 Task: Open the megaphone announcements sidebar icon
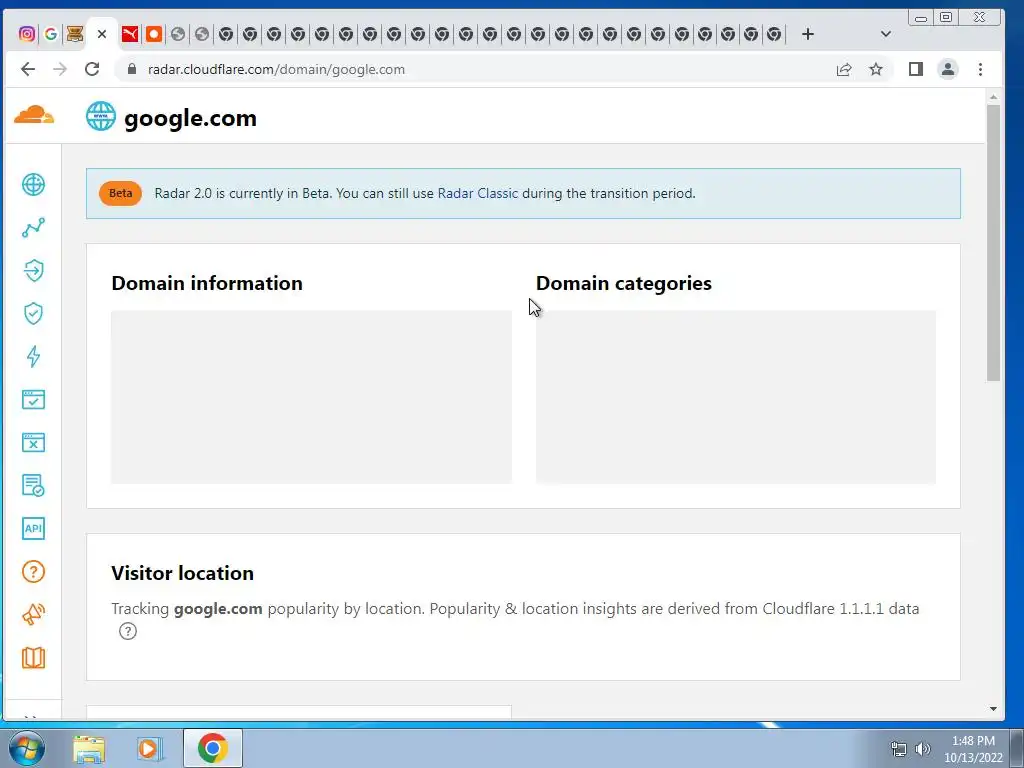[x=33, y=615]
